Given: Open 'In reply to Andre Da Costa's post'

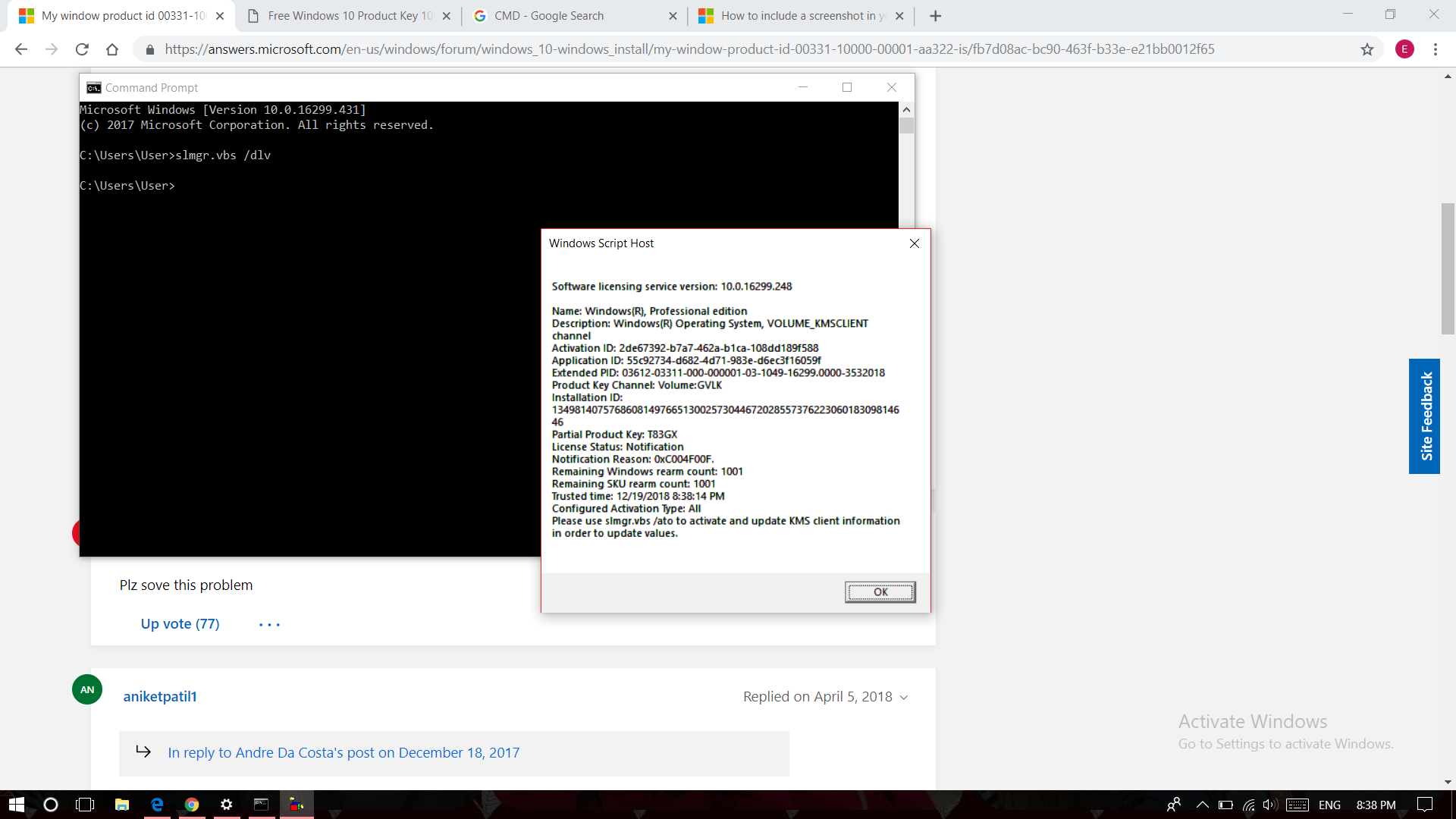Looking at the screenshot, I should pos(344,753).
